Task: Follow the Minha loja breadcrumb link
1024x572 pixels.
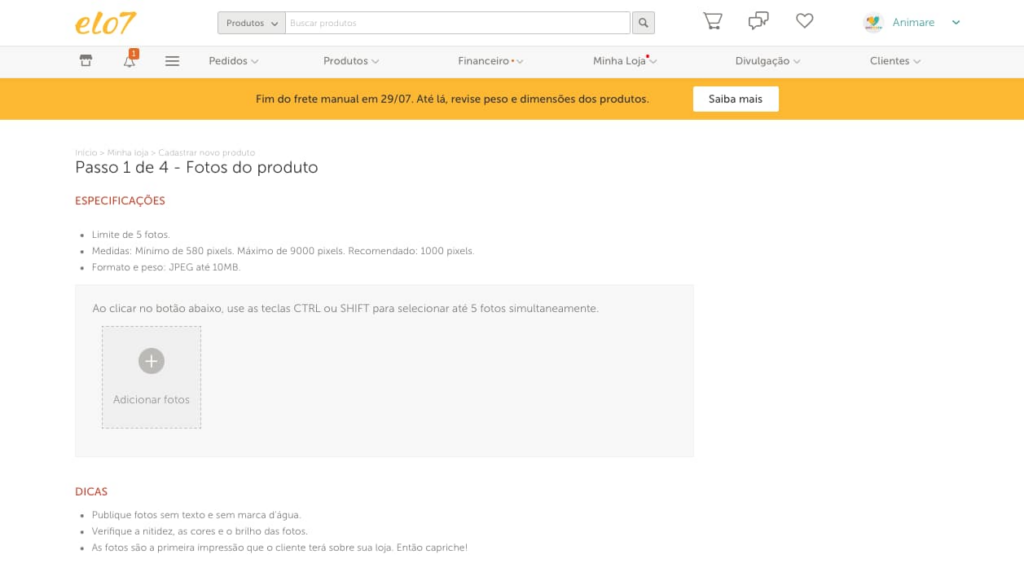Action: [127, 153]
